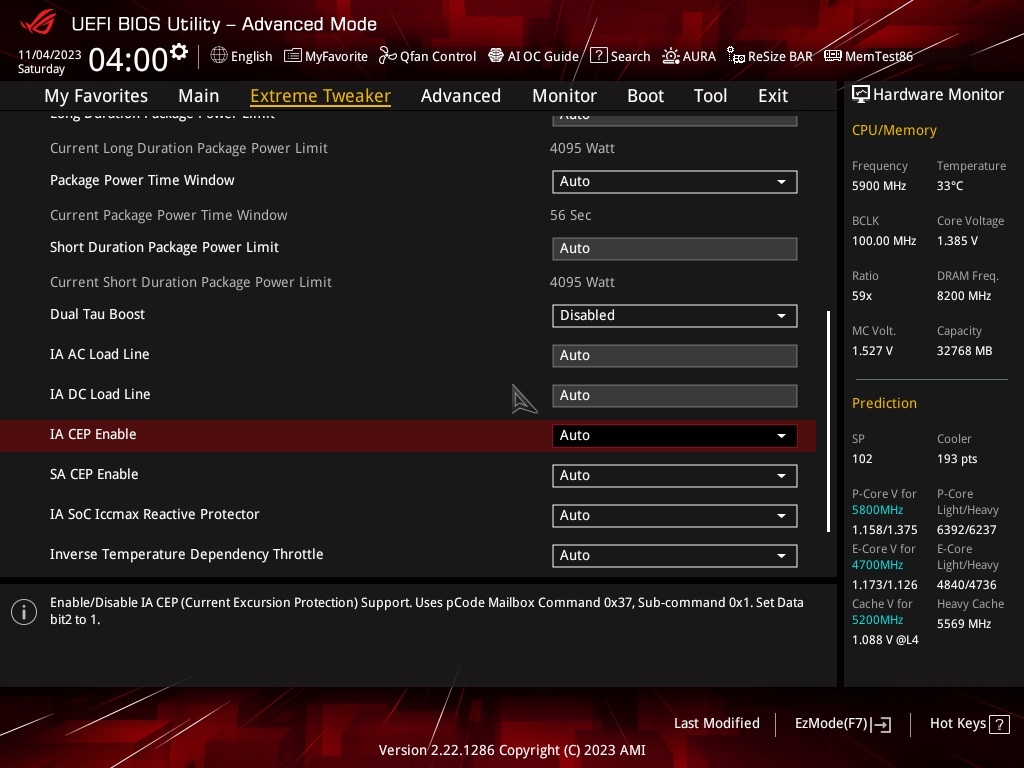Expand the IA SoC Iccmax Reactive Protector dropdown
The image size is (1024, 768).
tap(674, 515)
